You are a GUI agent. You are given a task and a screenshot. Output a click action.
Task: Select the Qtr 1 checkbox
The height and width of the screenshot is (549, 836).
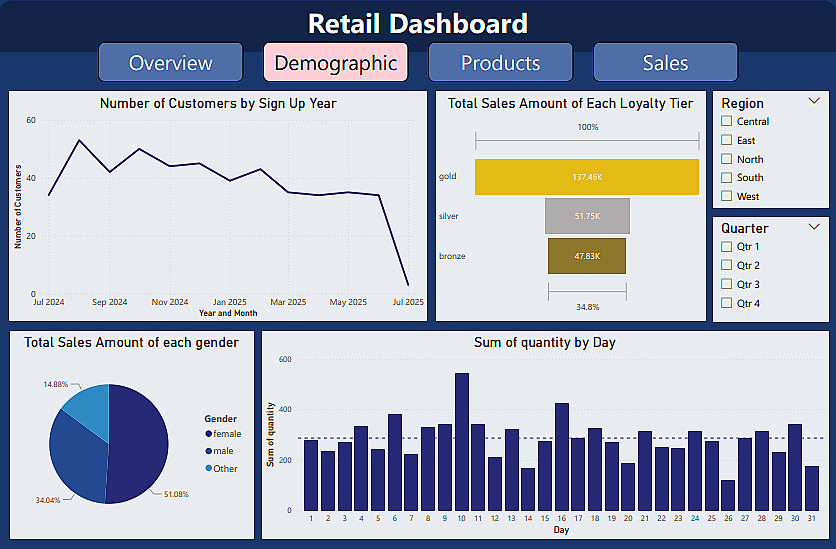(x=727, y=246)
